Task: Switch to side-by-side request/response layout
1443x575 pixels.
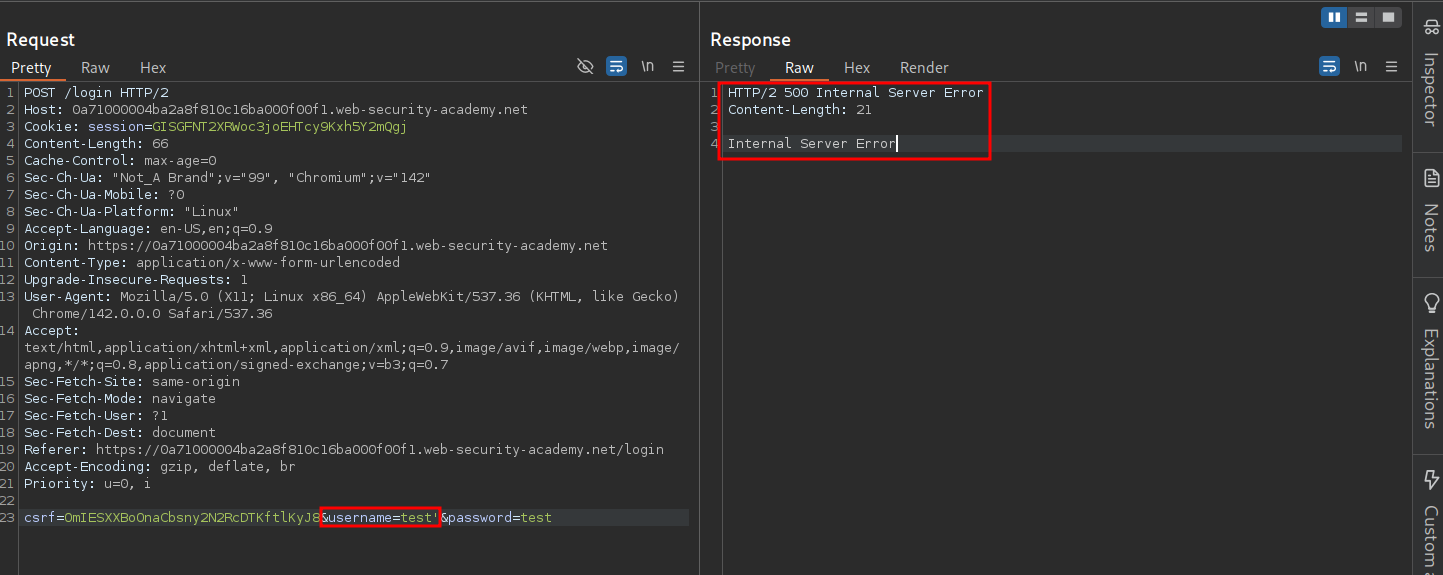Action: (1334, 17)
